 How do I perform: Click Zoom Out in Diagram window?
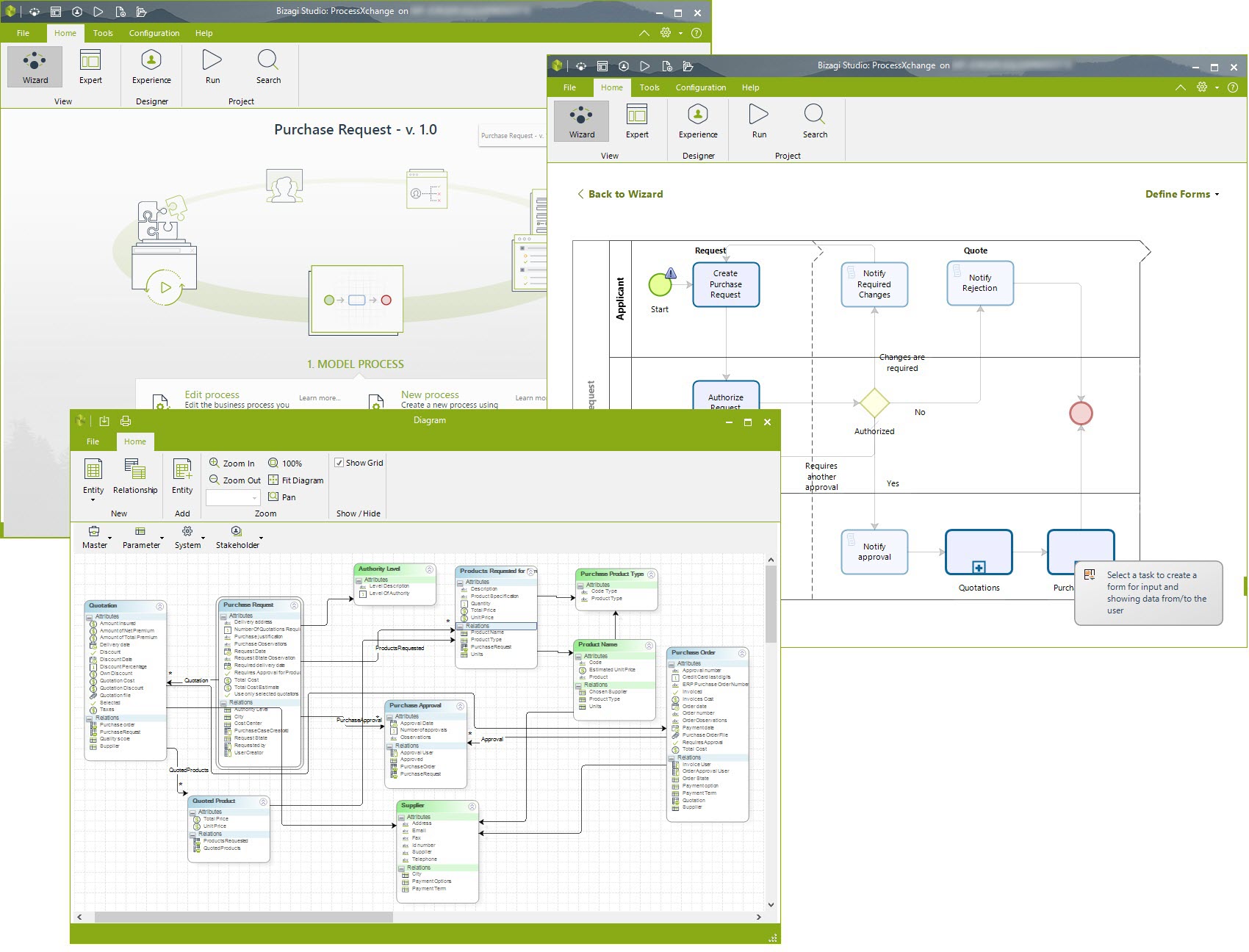pyautogui.click(x=235, y=480)
